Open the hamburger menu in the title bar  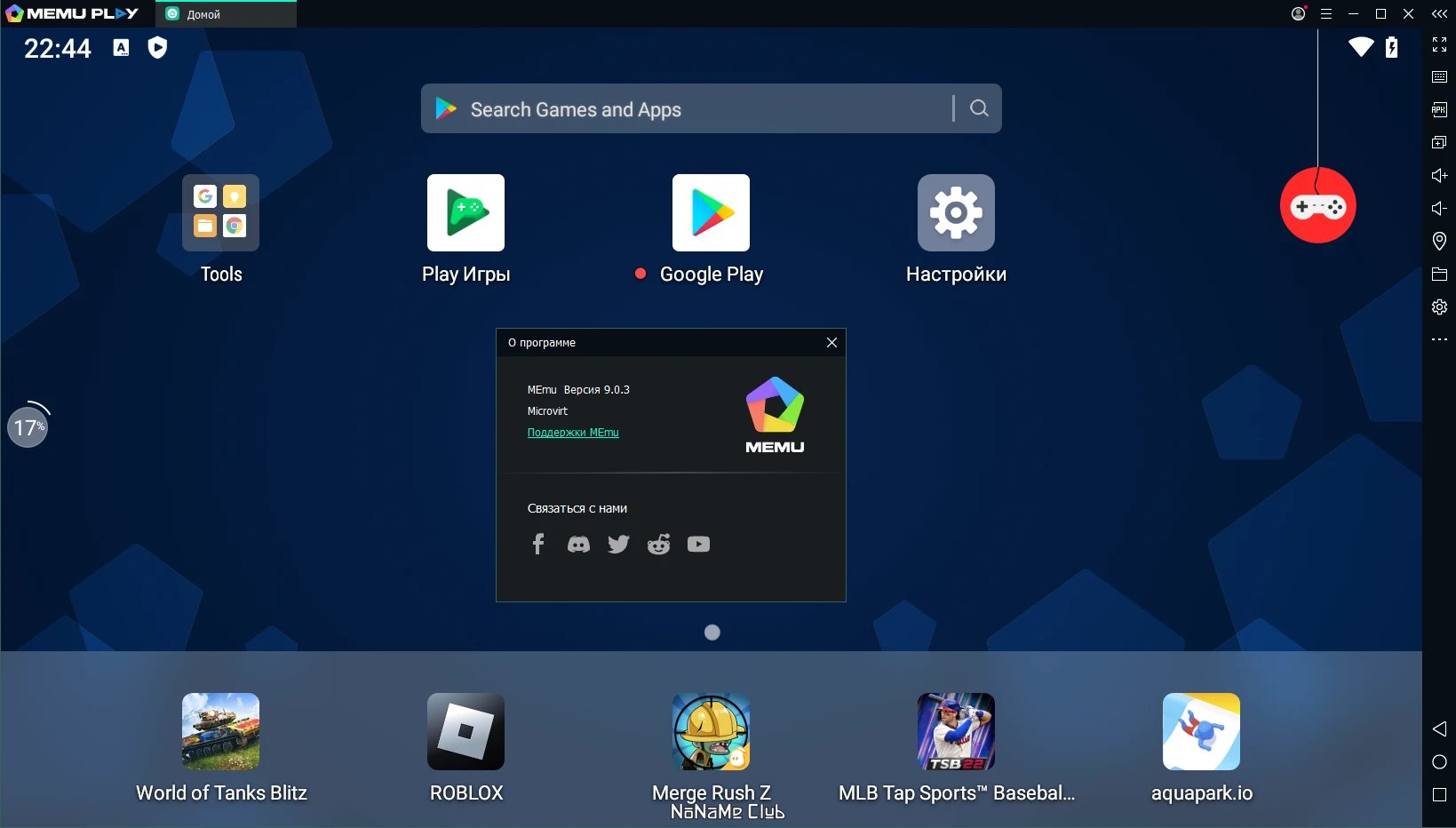(1326, 13)
